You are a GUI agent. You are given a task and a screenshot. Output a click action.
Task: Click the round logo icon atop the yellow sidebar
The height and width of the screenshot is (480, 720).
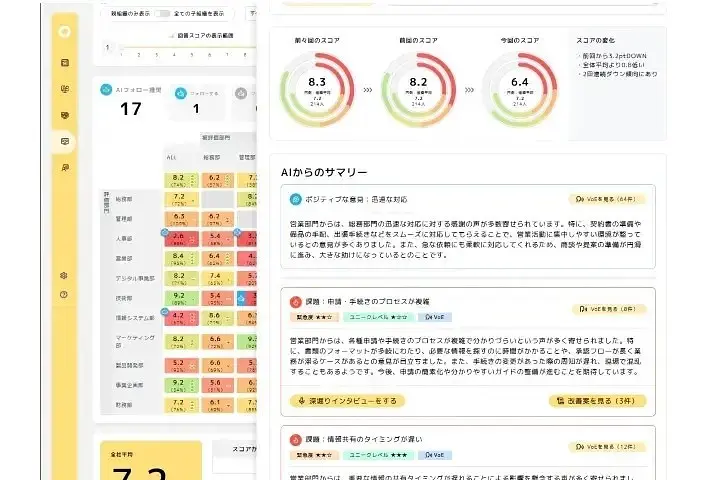tap(65, 32)
